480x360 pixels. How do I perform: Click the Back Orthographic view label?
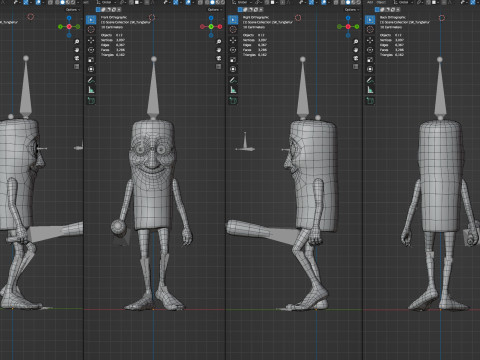point(393,17)
